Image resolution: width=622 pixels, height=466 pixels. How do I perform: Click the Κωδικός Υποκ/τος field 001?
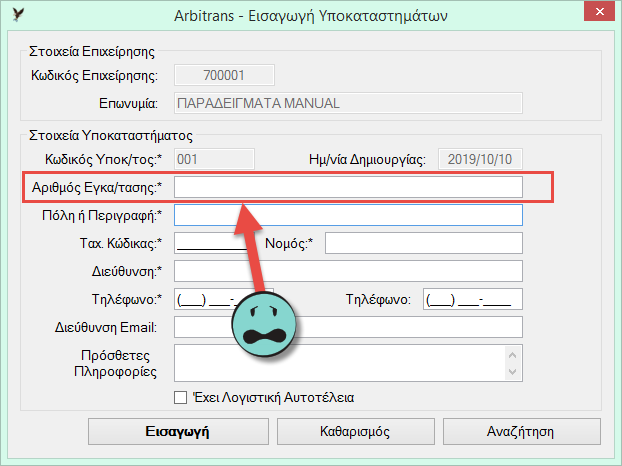[214, 159]
